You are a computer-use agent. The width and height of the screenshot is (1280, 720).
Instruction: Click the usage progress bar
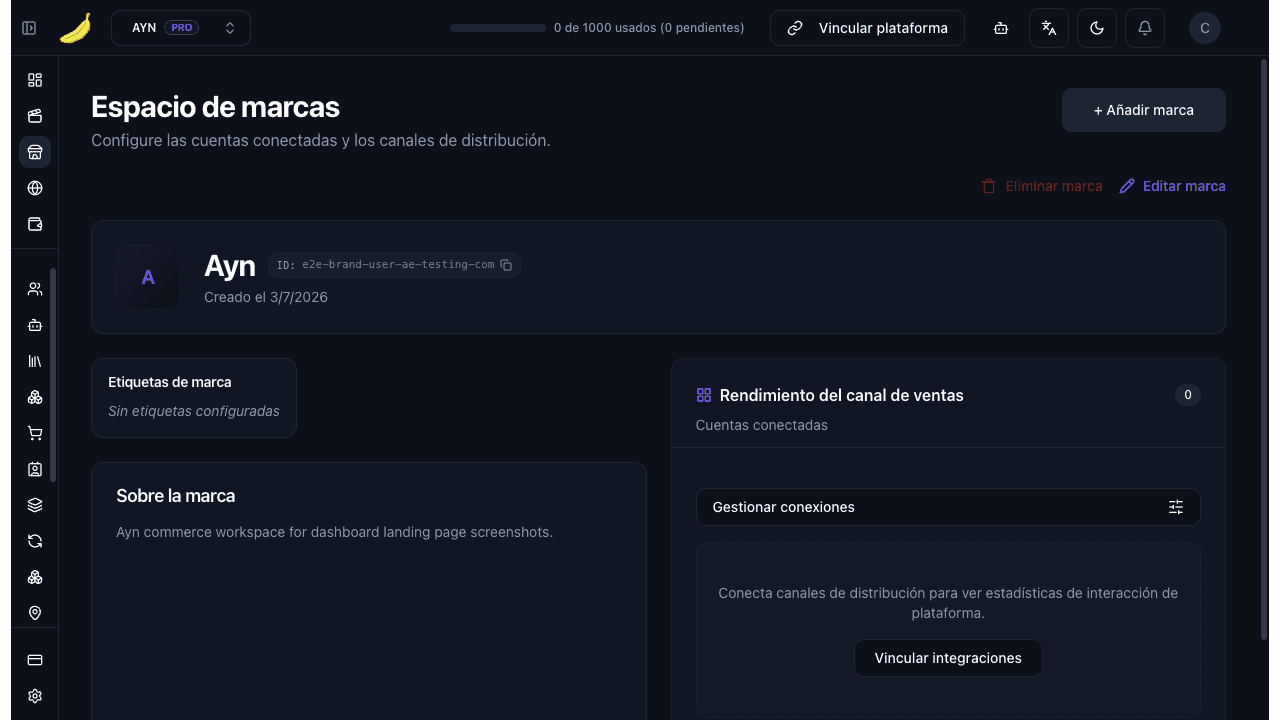[498, 28]
